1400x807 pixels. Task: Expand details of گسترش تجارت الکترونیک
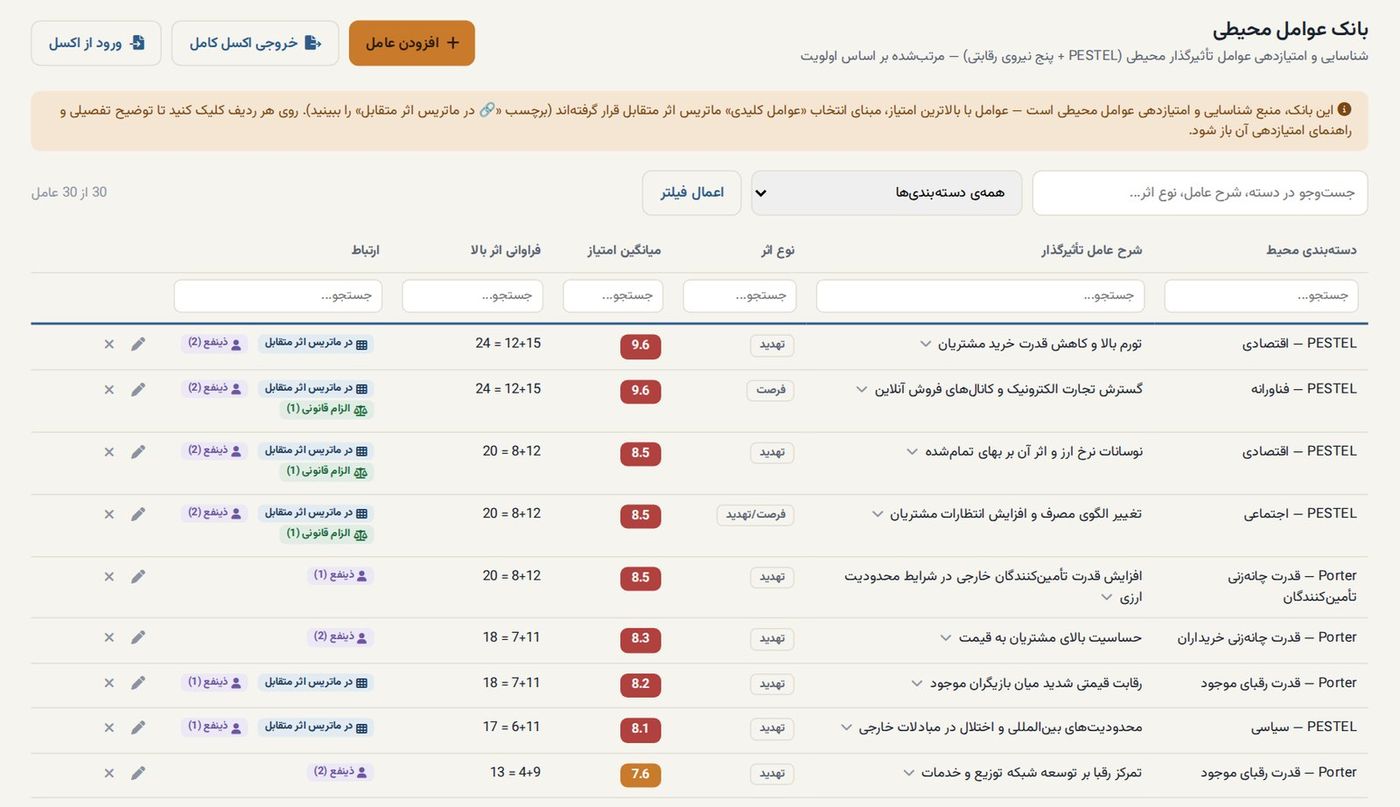click(862, 389)
